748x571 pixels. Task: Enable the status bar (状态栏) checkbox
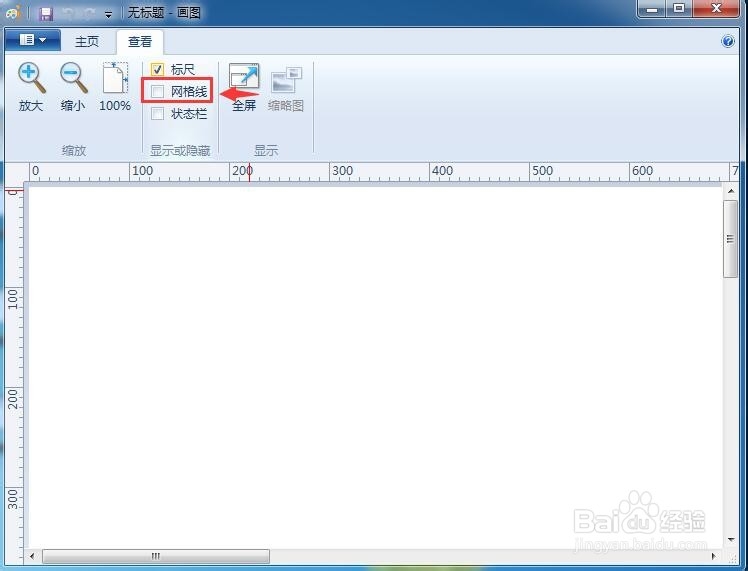(157, 114)
